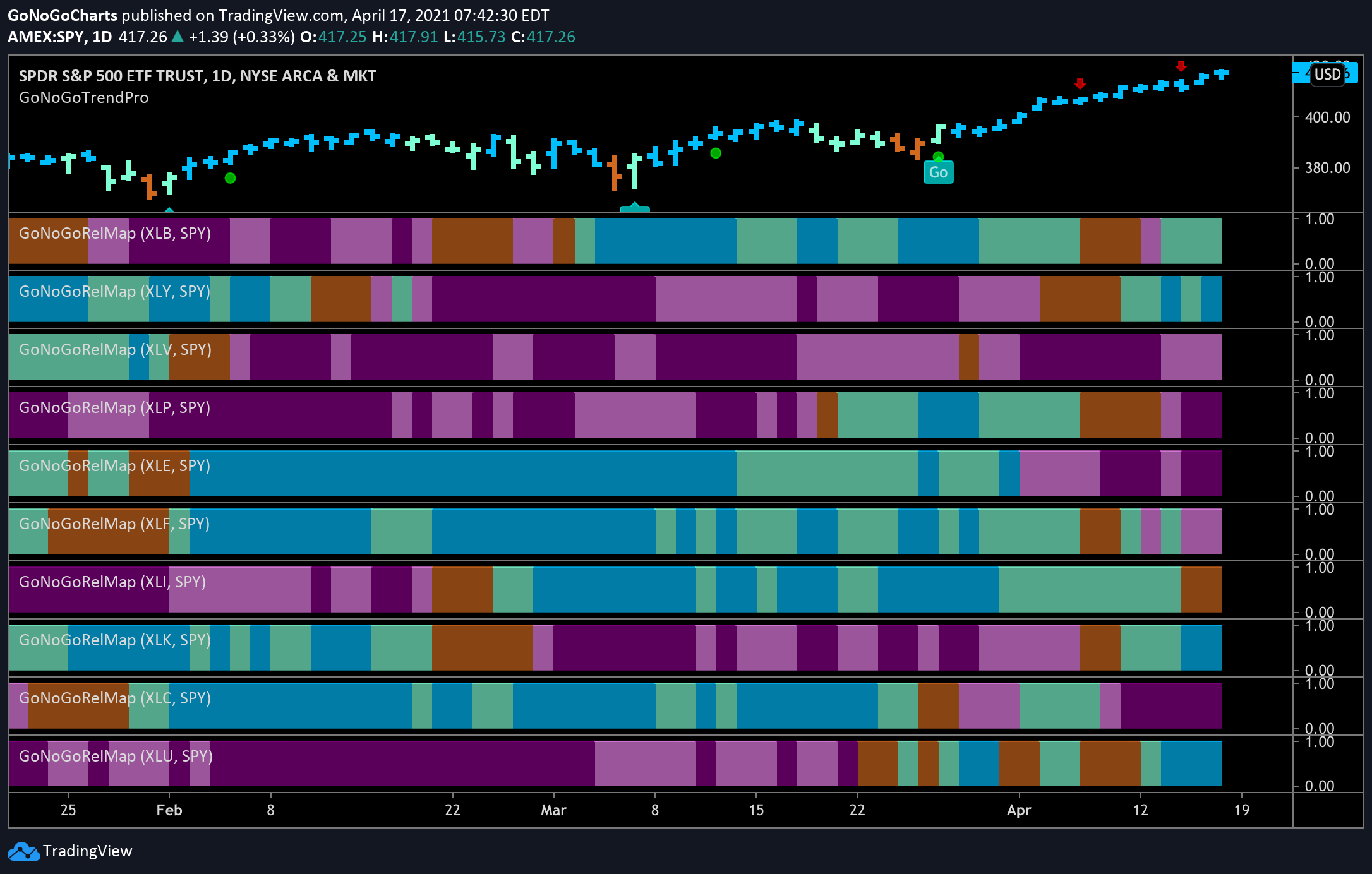Click the GoNoGoRelMap (XLE, SPY) label
Image resolution: width=1372 pixels, height=874 pixels.
[115, 465]
